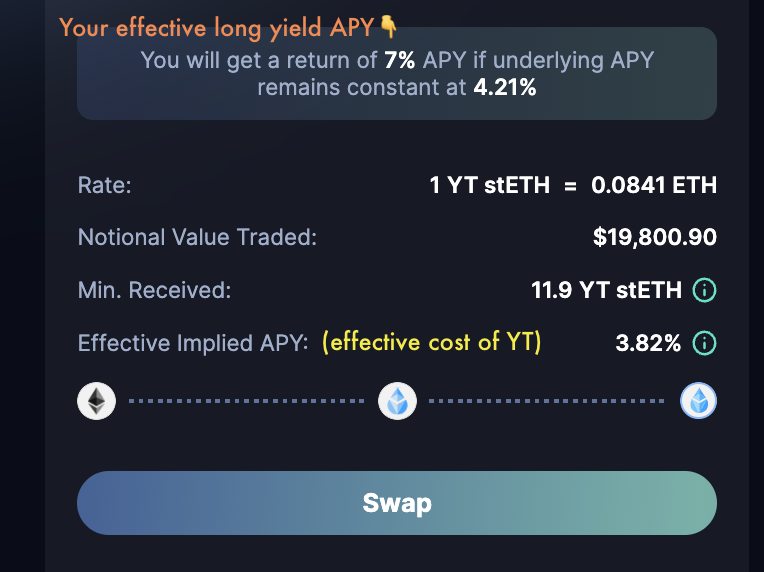Click the yellow "(effective cost of YT)" note
The height and width of the screenshot is (572, 764).
(431, 342)
